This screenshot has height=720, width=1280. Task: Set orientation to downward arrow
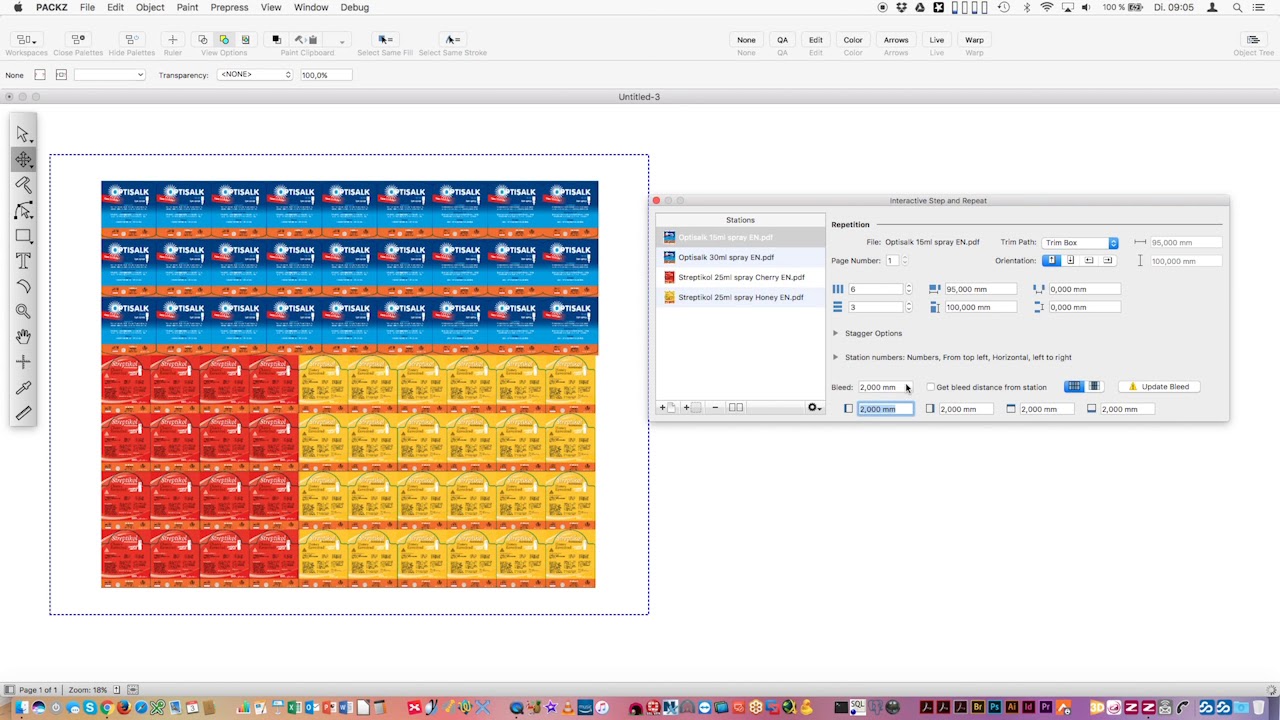tap(1070, 261)
